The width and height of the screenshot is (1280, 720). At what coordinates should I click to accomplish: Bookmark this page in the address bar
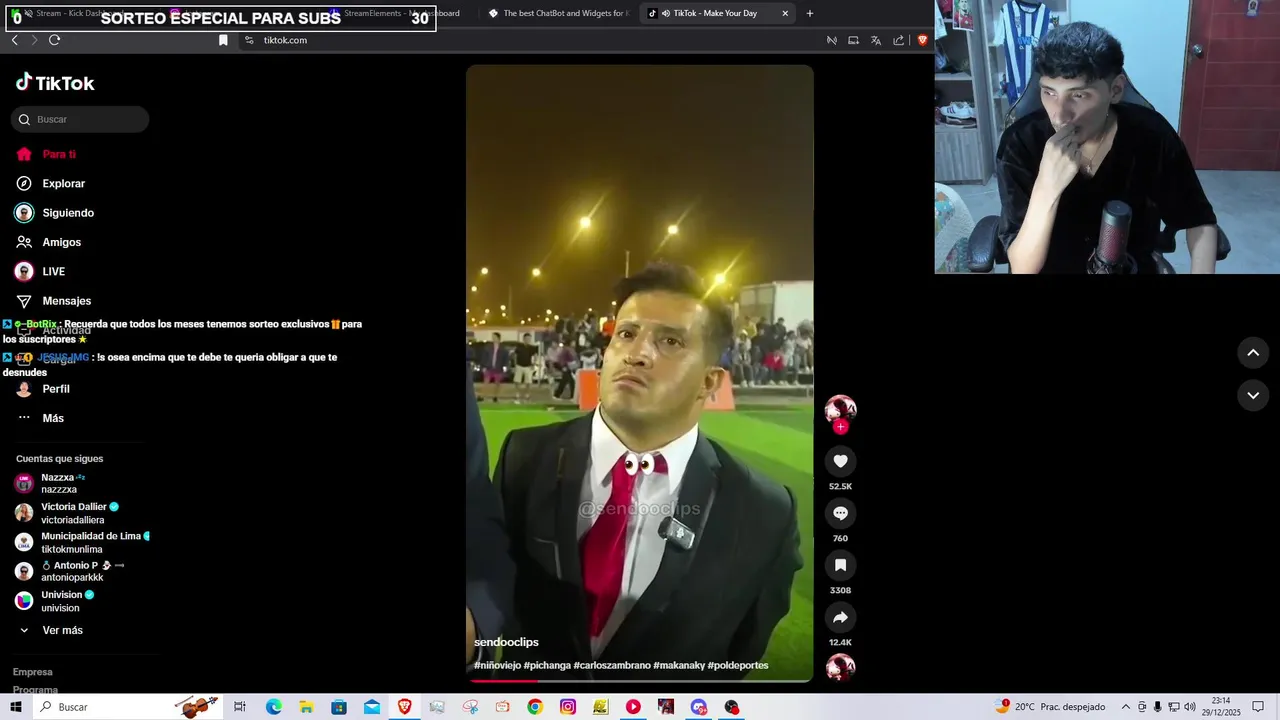pyautogui.click(x=223, y=40)
